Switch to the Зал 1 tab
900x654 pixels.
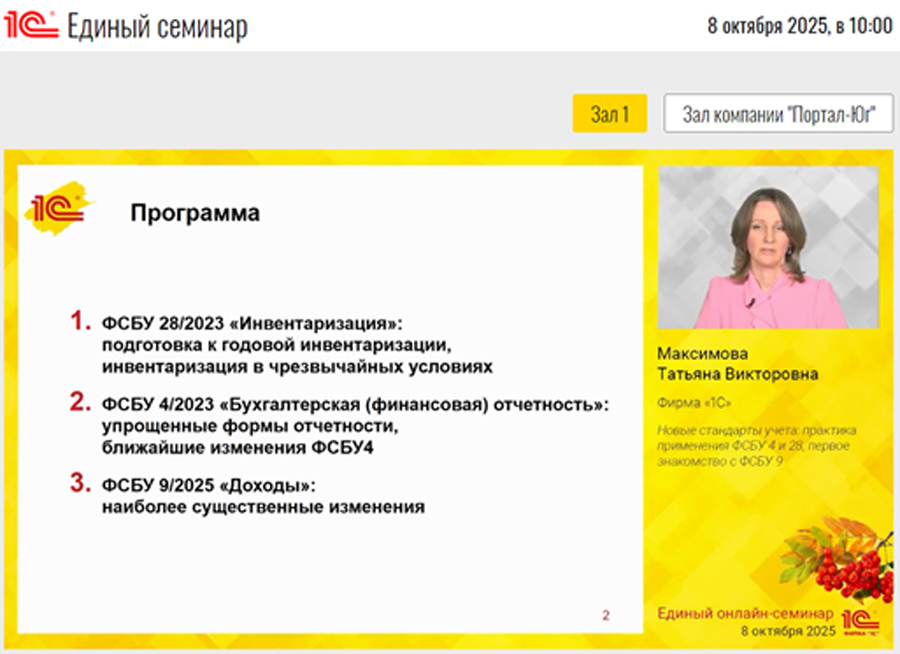609,114
